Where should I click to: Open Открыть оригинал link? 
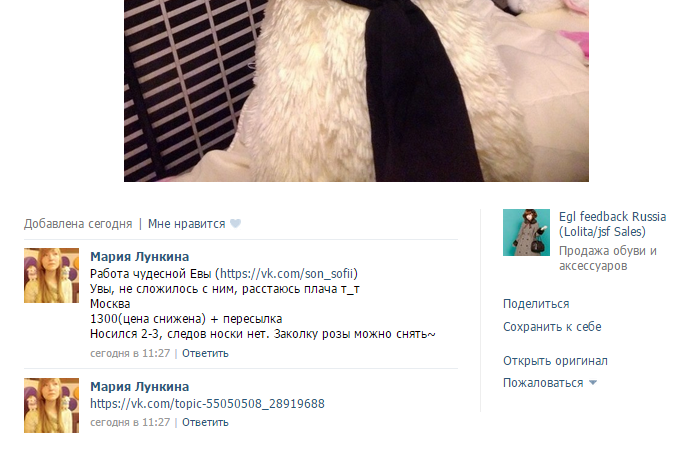coord(555,361)
